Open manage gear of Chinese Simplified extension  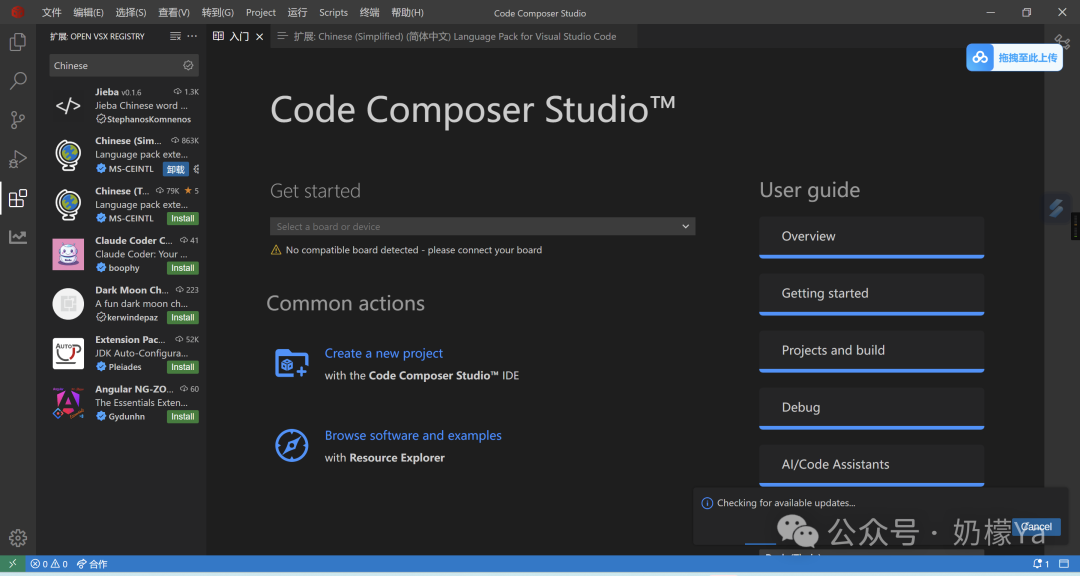coord(196,169)
